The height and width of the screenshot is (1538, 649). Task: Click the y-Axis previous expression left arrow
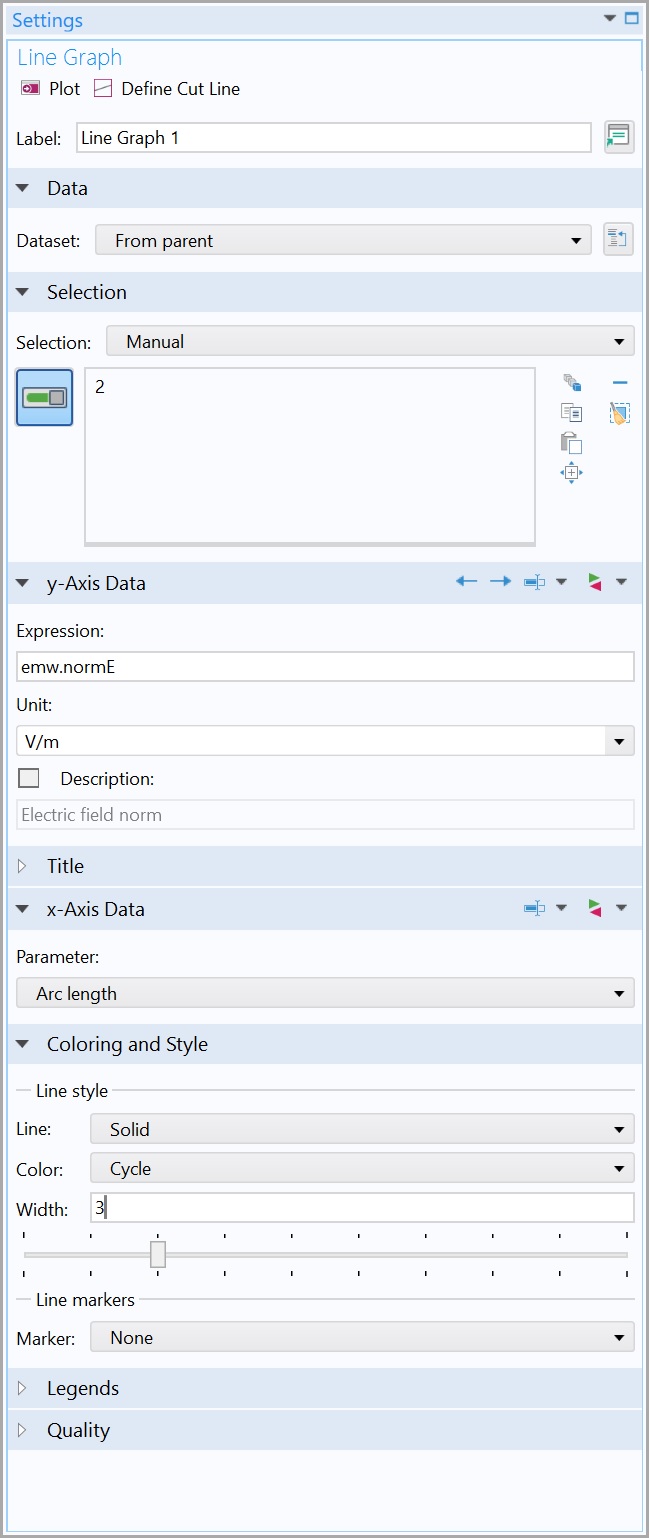[466, 582]
